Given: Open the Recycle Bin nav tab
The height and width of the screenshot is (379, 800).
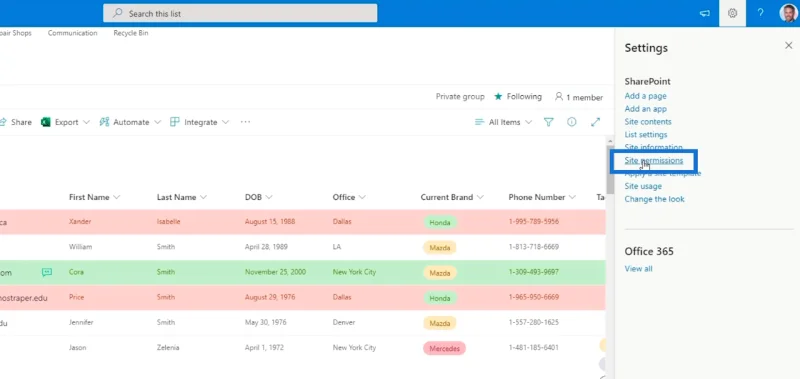Looking at the screenshot, I should 131,33.
